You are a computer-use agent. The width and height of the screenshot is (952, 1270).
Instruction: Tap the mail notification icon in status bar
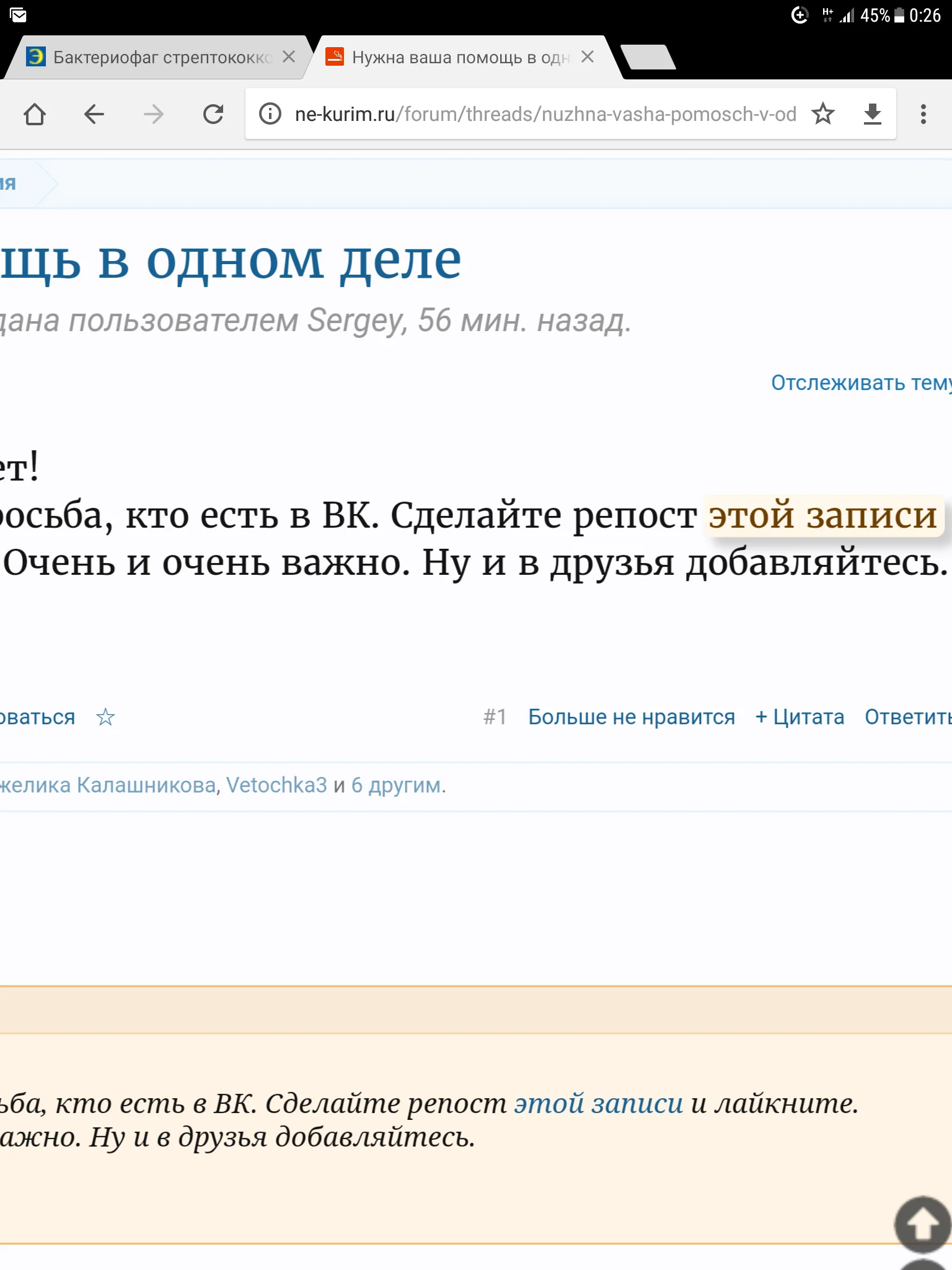click(19, 16)
